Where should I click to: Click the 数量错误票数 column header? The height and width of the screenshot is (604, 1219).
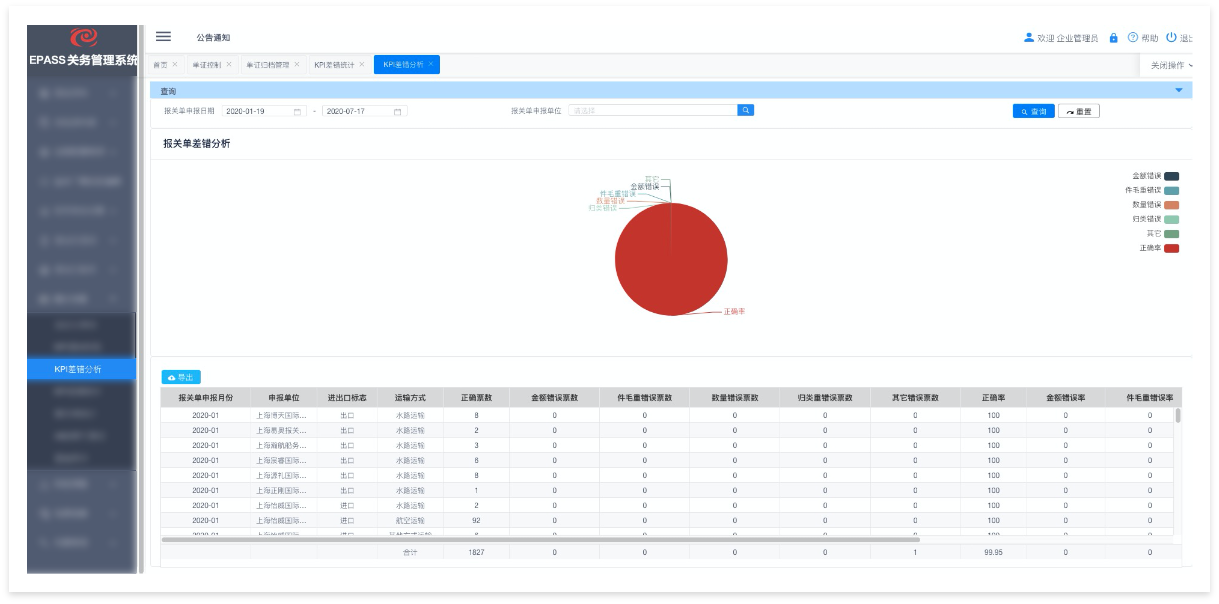[x=735, y=397]
